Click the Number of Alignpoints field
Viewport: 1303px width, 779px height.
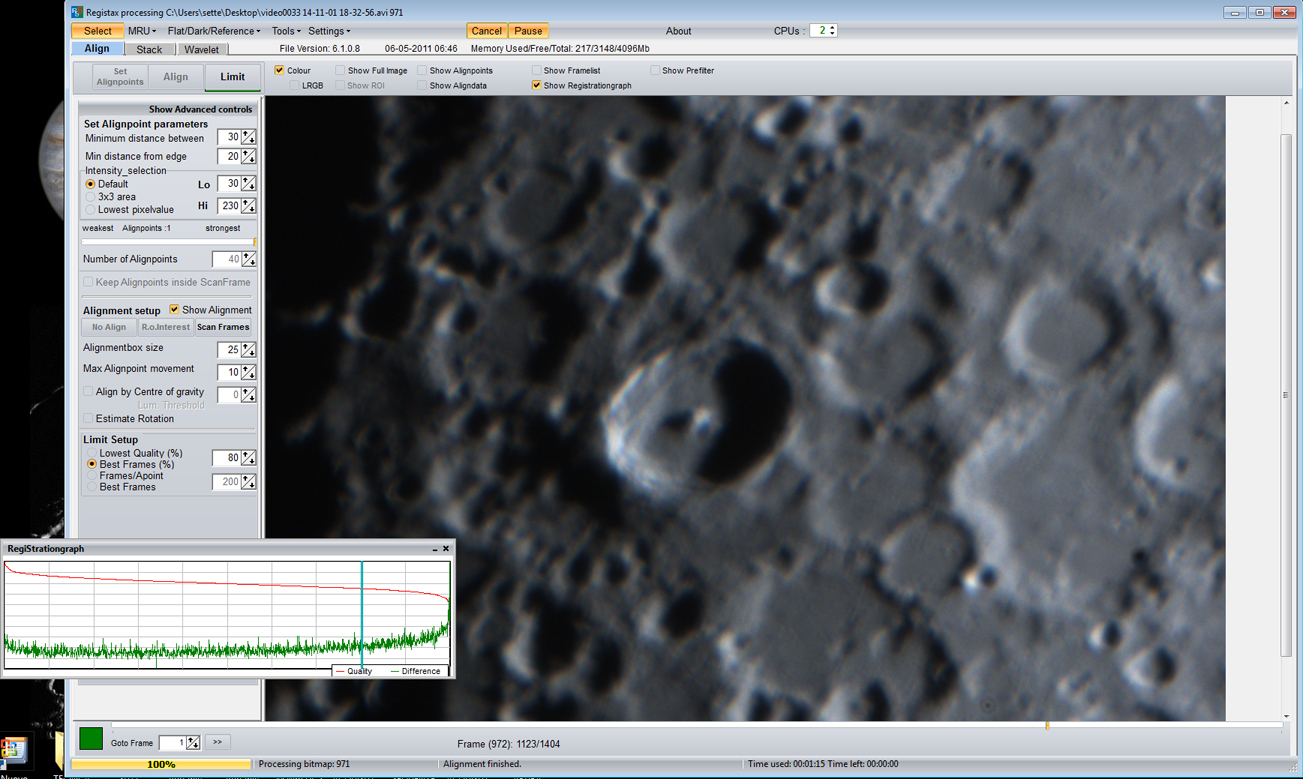coord(227,259)
